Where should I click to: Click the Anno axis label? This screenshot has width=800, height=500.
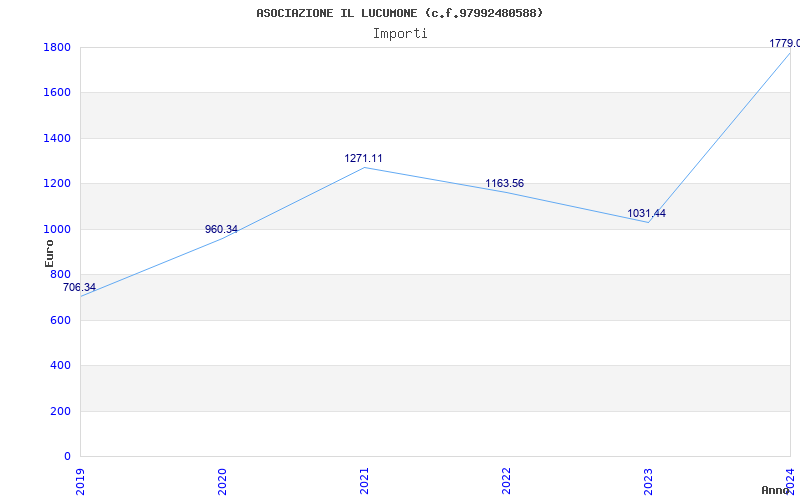(x=776, y=490)
